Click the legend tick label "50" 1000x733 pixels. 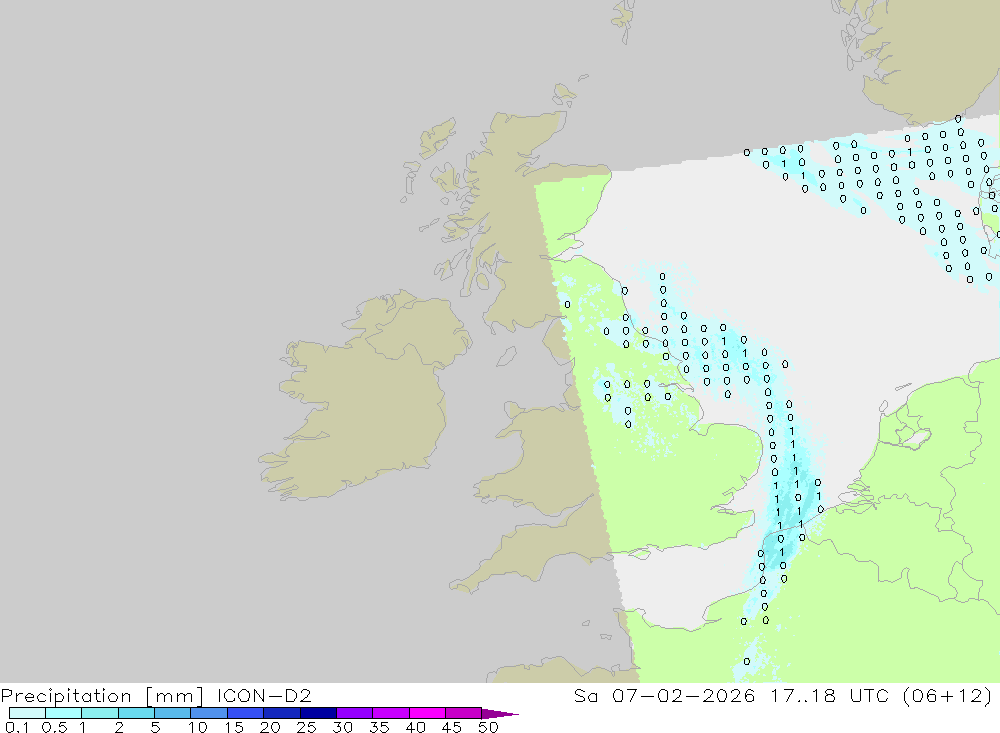coord(488,727)
